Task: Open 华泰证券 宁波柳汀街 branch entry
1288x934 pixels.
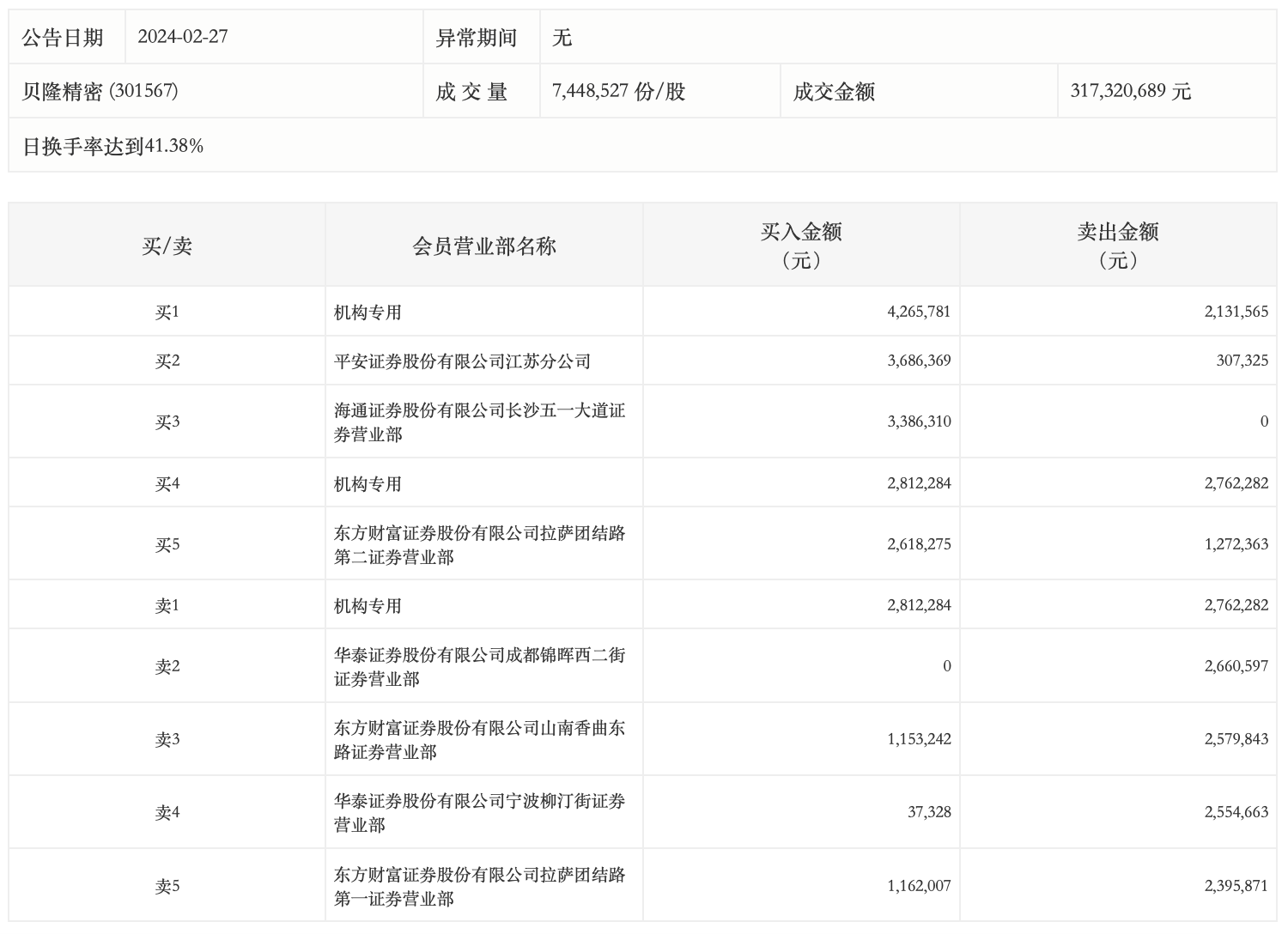Action: point(479,813)
